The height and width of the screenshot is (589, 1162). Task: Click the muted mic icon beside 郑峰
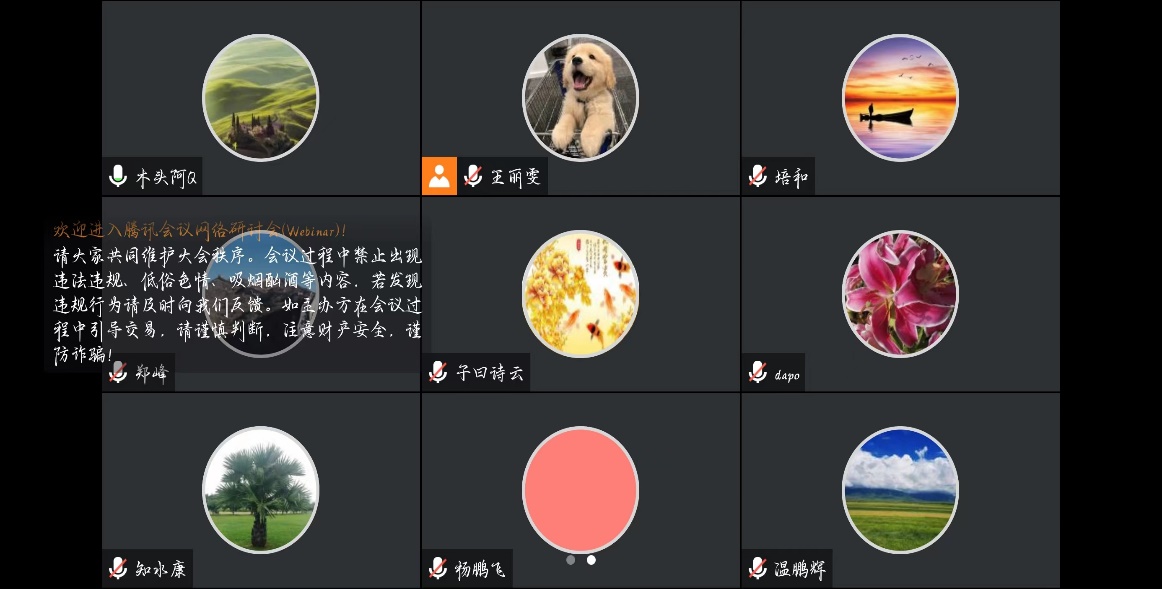tap(118, 372)
